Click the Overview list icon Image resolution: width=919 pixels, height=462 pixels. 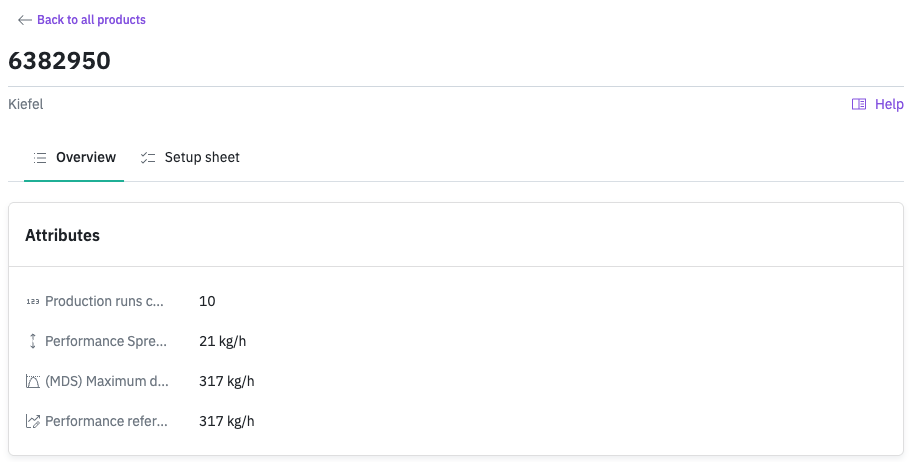(x=40, y=158)
